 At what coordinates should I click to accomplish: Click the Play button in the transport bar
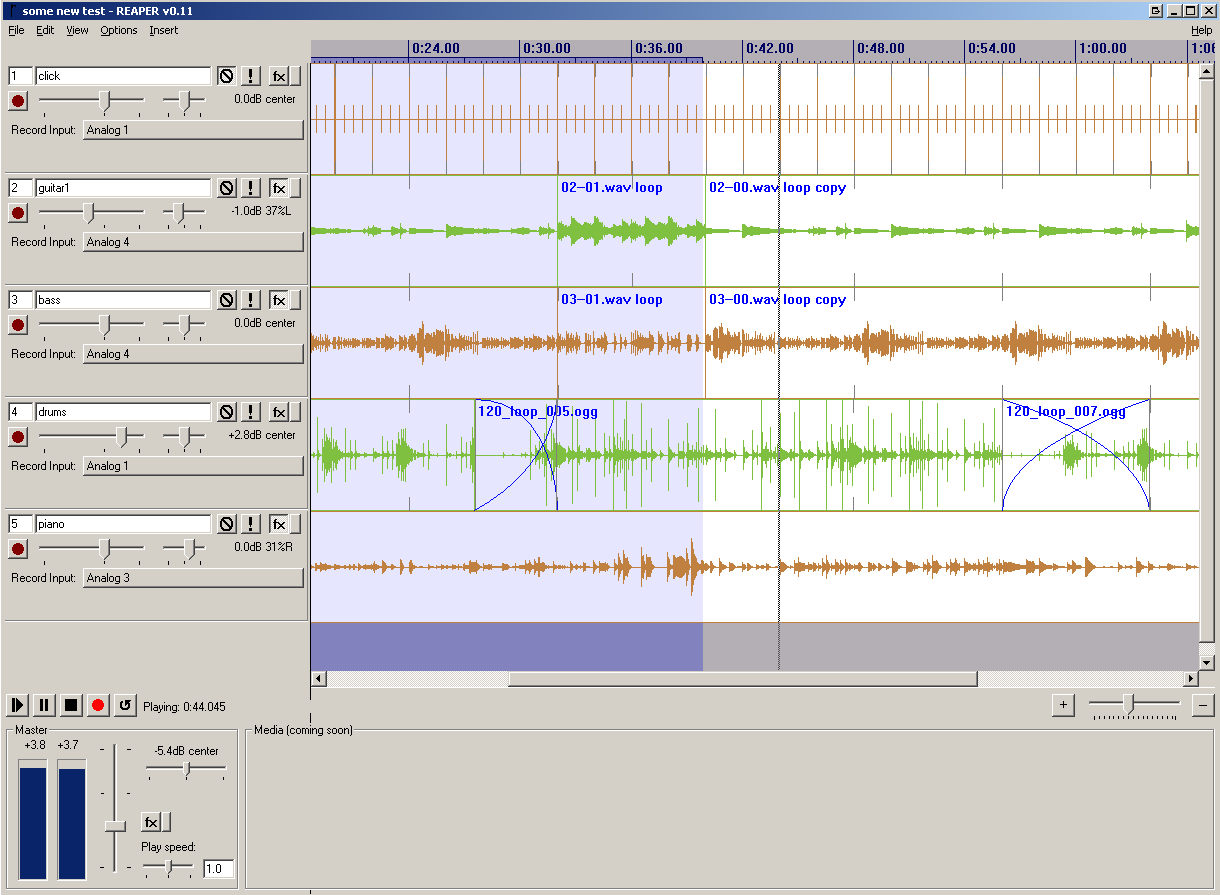tap(17, 705)
